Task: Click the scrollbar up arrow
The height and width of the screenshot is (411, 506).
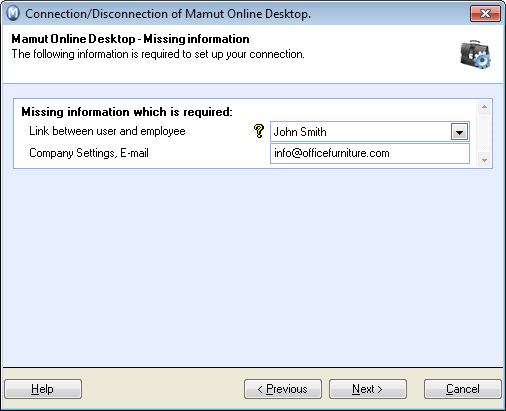Action: pyautogui.click(x=484, y=107)
